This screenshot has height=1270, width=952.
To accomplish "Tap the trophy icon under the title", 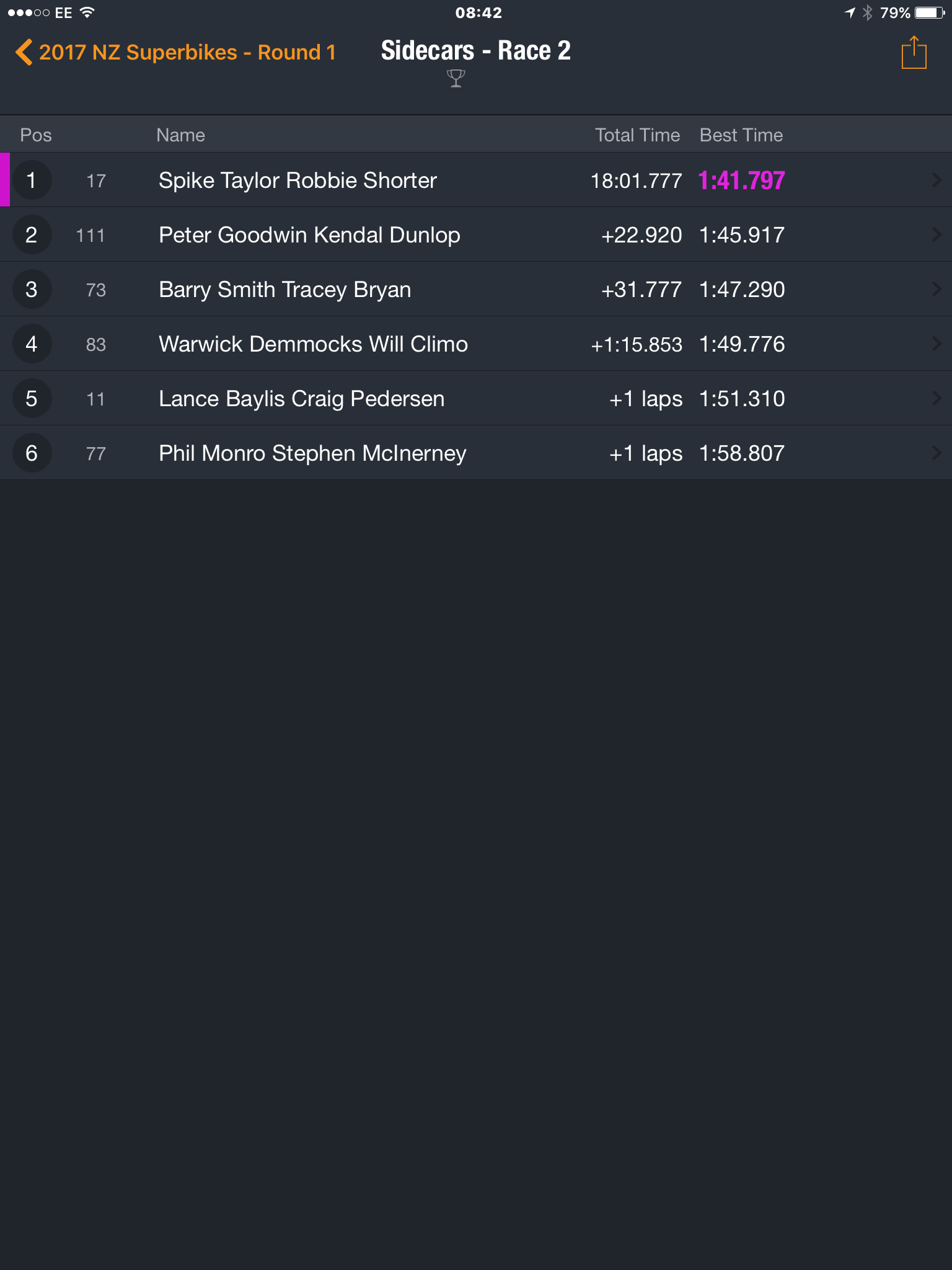I will pos(456,78).
